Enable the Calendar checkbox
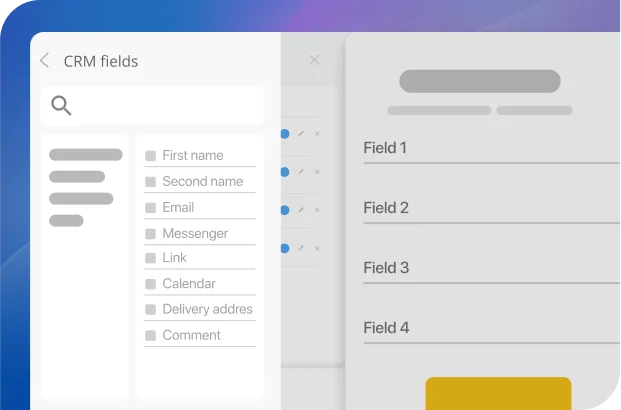Screen dimensions: 621x410 [x=150, y=284]
